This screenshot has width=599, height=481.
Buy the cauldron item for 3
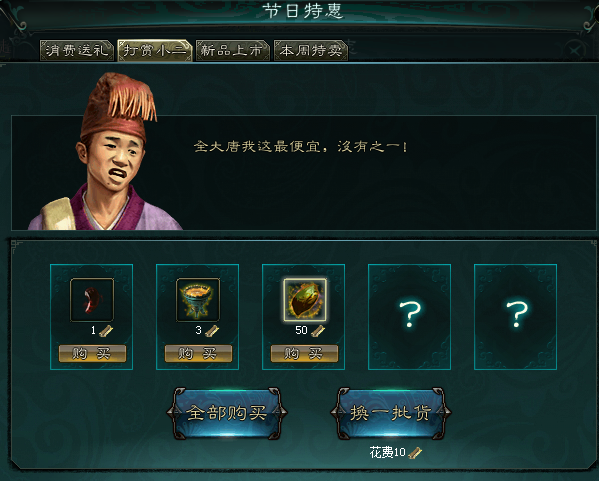(198, 354)
